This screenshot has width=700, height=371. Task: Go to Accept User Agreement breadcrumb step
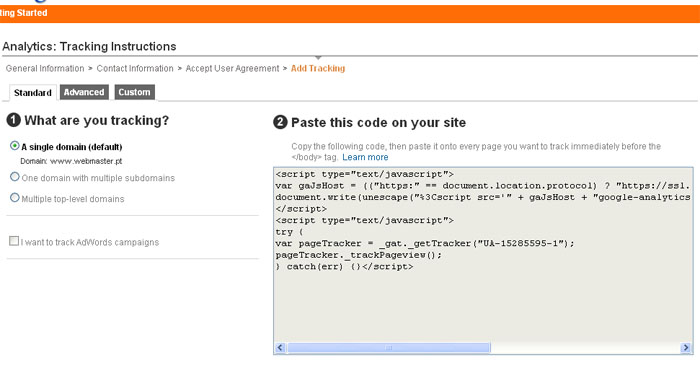[x=232, y=68]
